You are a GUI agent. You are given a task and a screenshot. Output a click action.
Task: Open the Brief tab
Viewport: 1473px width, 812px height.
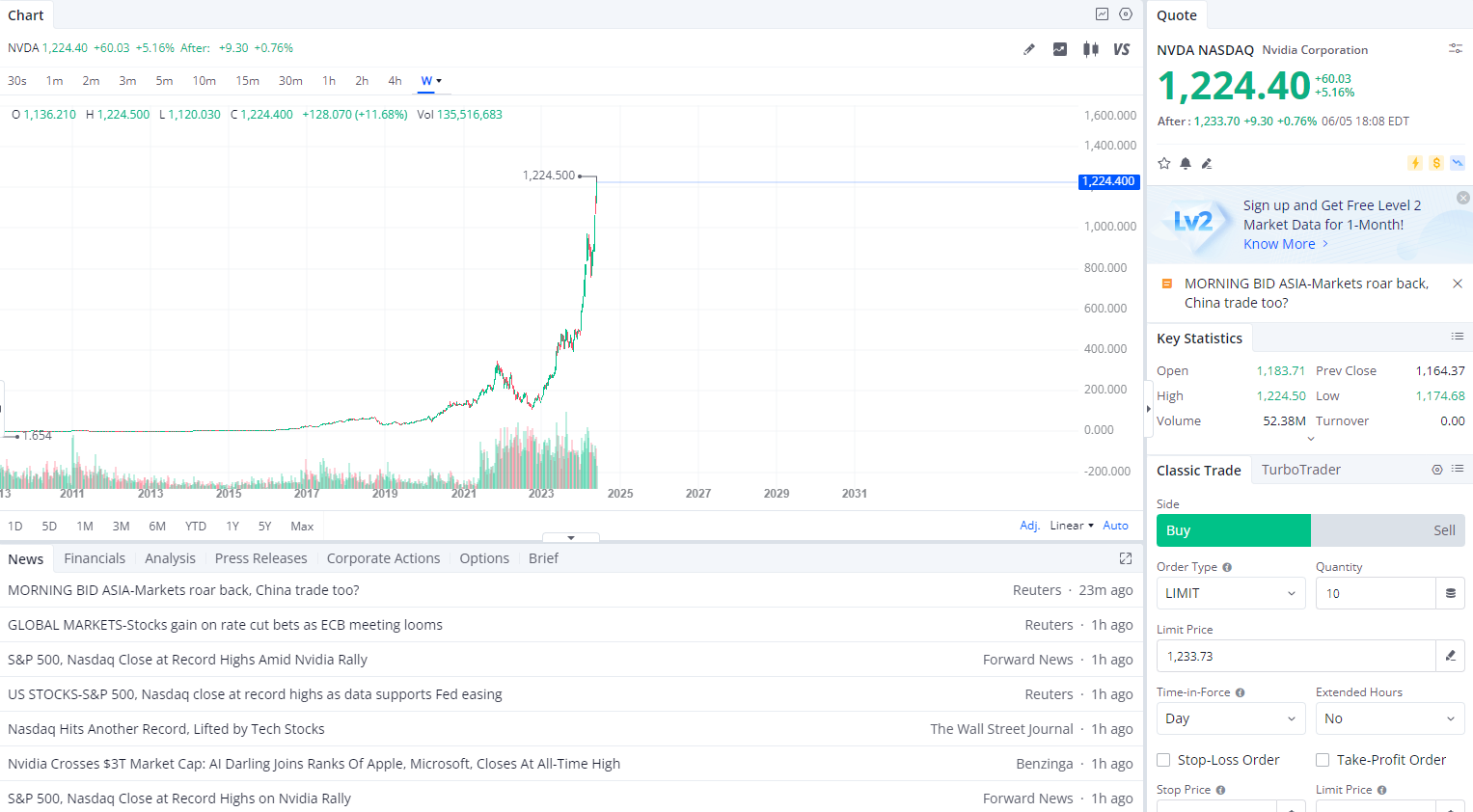[x=543, y=558]
